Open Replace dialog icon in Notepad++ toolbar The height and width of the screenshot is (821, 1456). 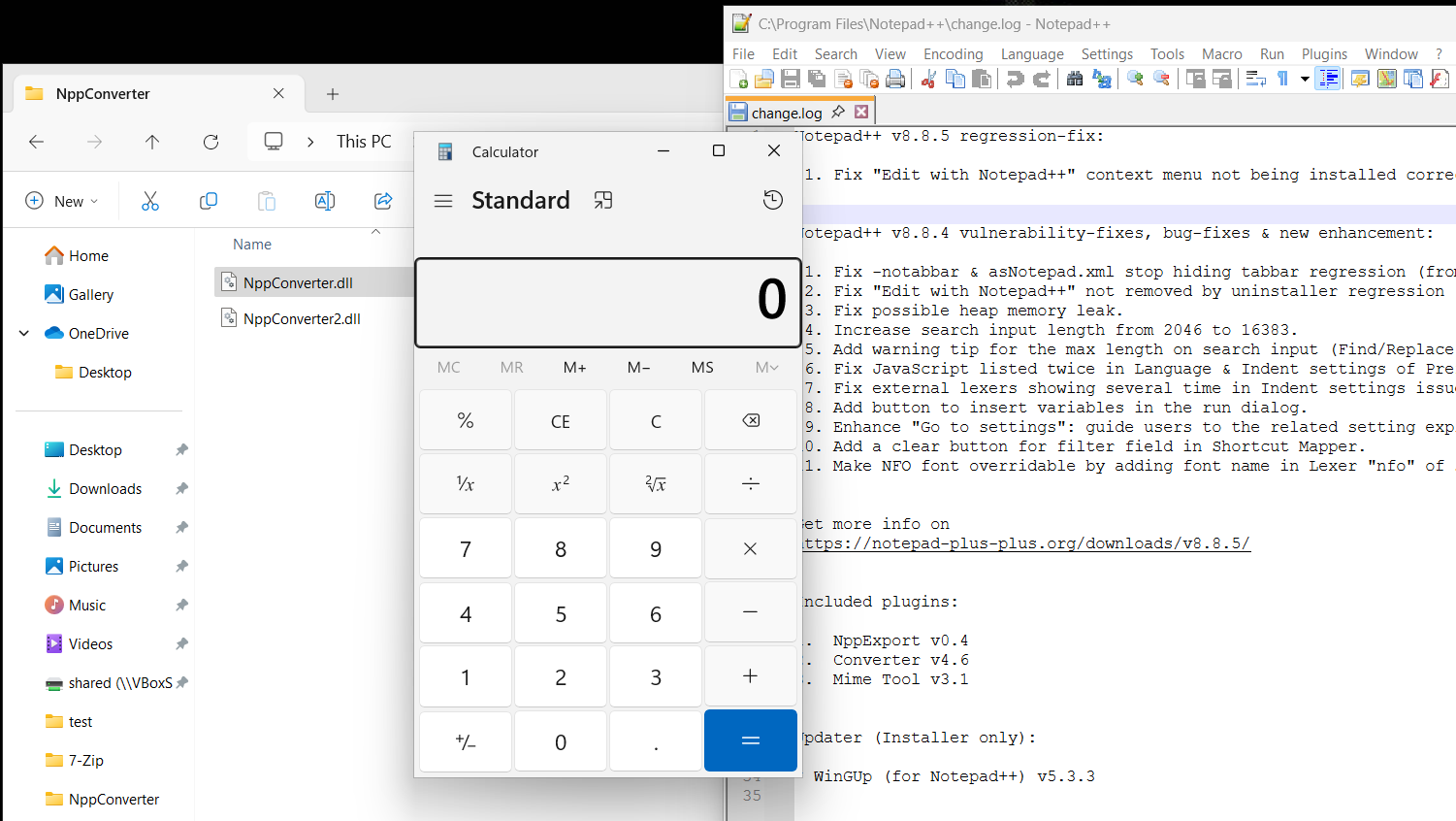[x=1102, y=79]
